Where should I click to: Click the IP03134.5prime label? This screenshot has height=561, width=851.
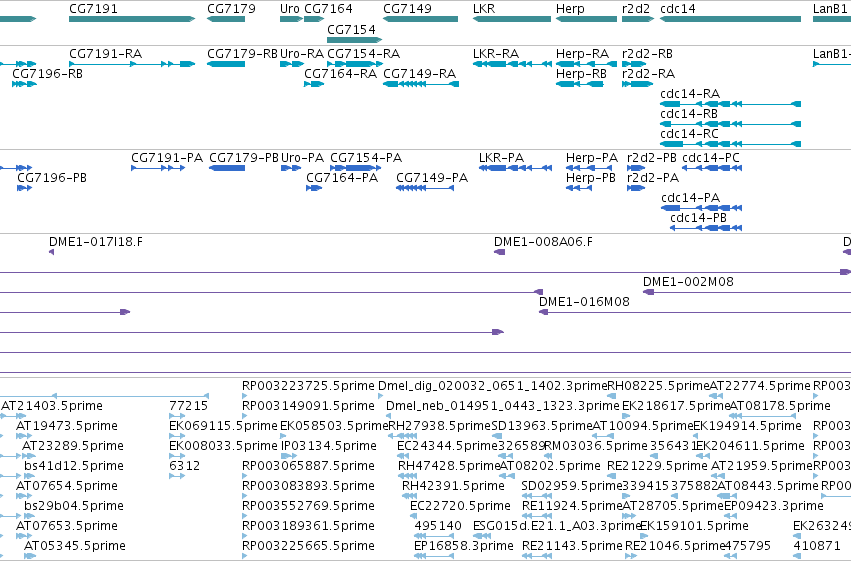(x=328, y=446)
